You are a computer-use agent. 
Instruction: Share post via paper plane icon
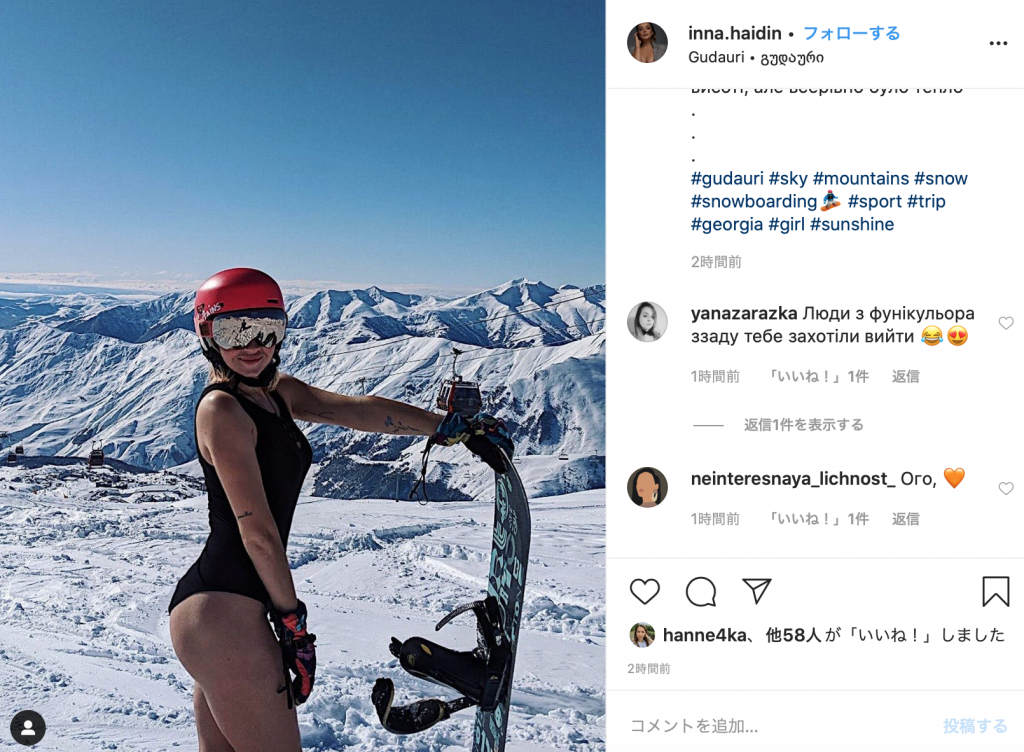click(x=757, y=591)
